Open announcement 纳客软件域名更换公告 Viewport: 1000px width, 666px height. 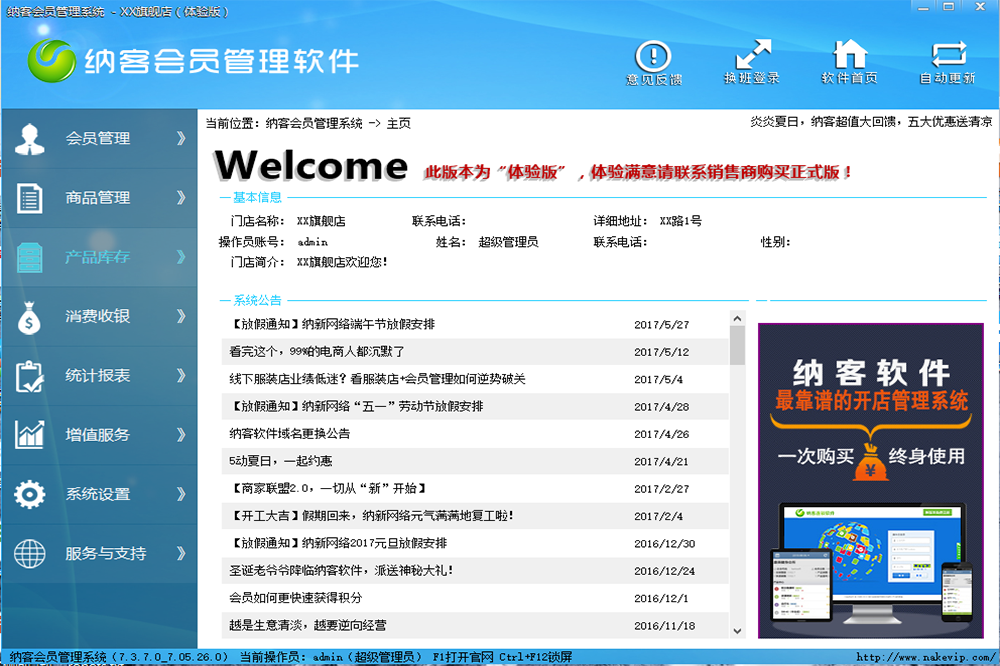[x=290, y=434]
